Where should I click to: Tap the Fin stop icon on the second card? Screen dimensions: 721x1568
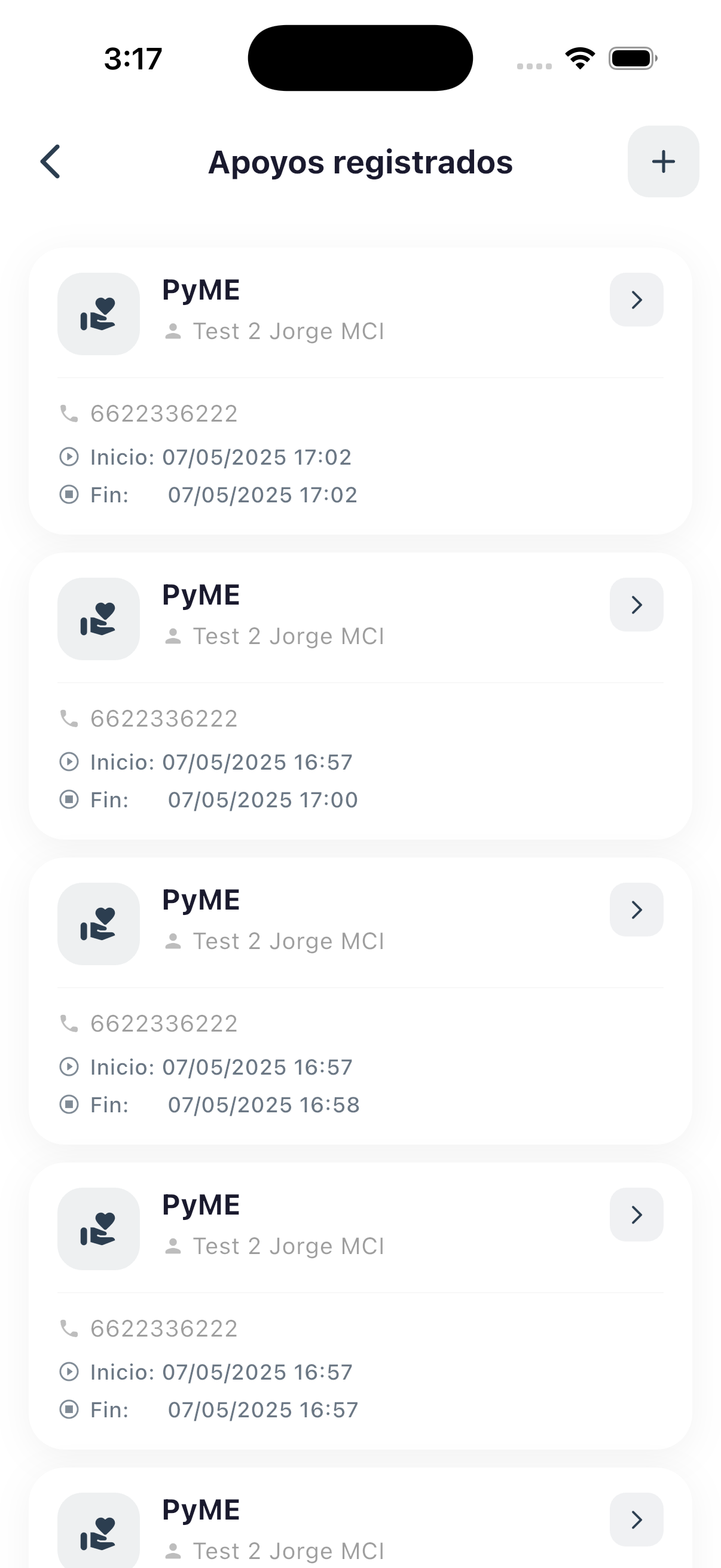70,799
